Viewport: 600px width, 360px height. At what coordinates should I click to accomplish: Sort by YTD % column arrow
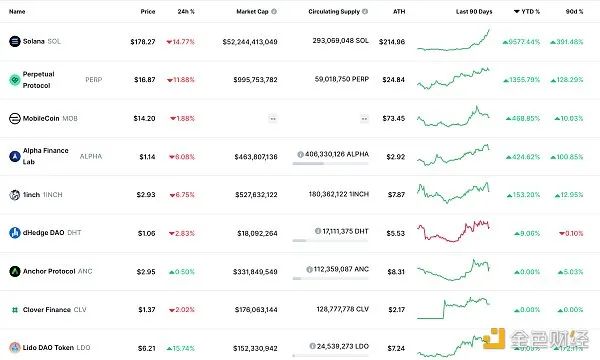(517, 11)
